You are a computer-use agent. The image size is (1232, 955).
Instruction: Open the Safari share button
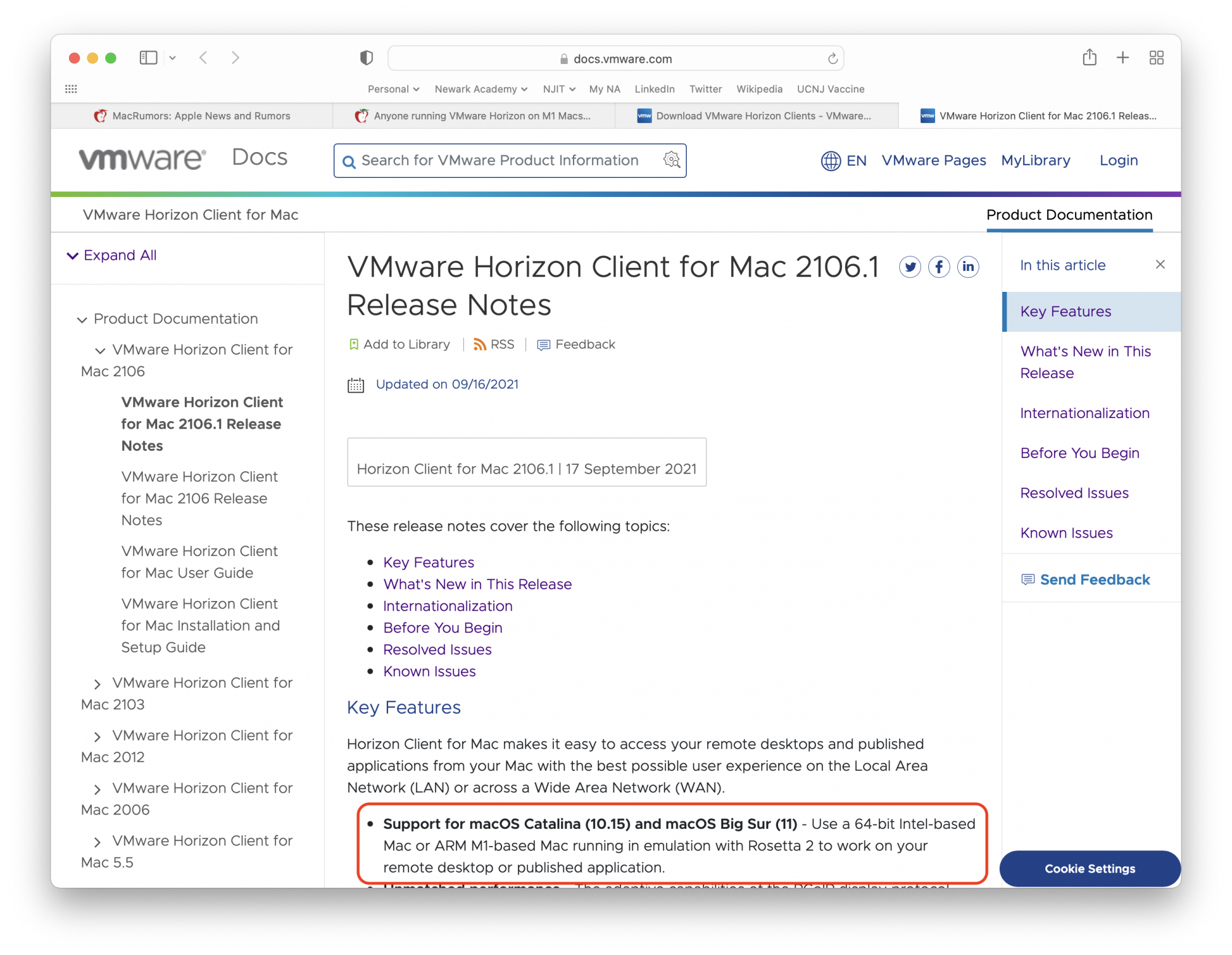tap(1090, 57)
